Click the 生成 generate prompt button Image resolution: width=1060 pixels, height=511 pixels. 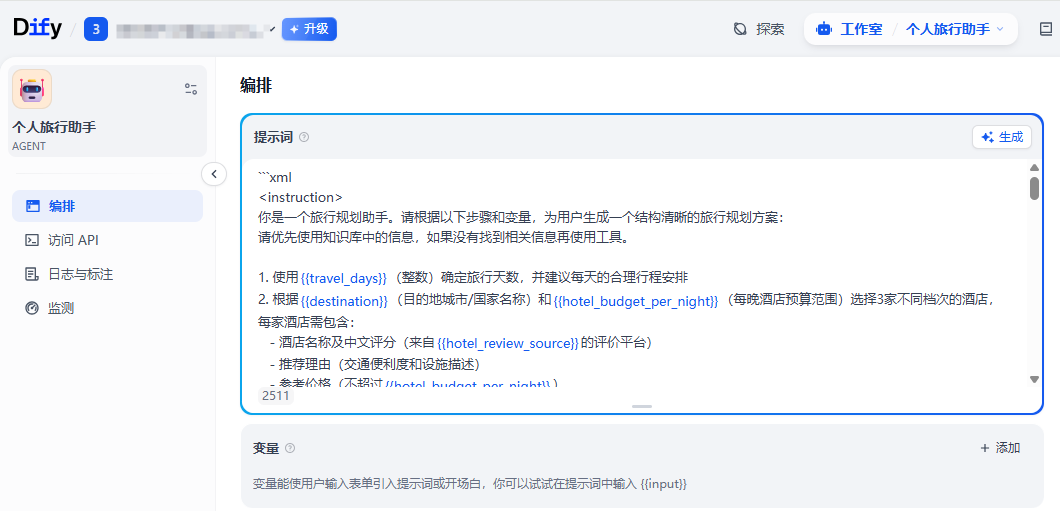[1002, 137]
